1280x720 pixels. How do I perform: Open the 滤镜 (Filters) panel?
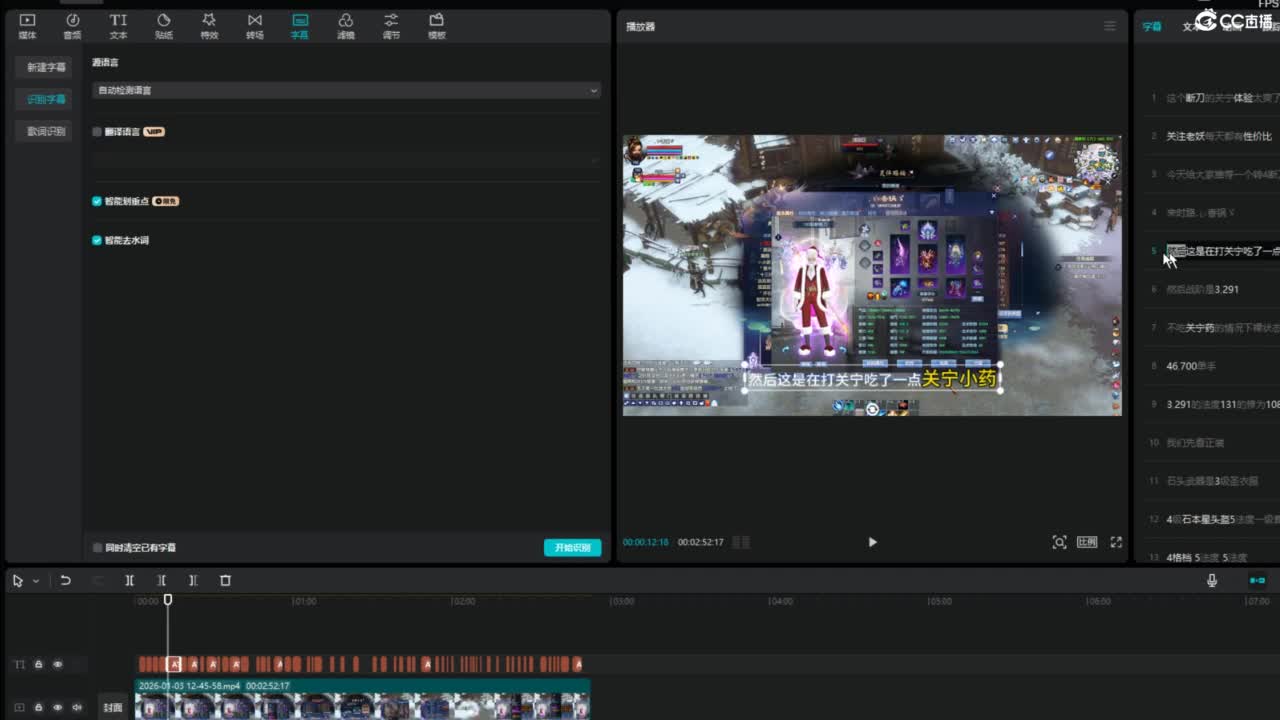point(345,26)
